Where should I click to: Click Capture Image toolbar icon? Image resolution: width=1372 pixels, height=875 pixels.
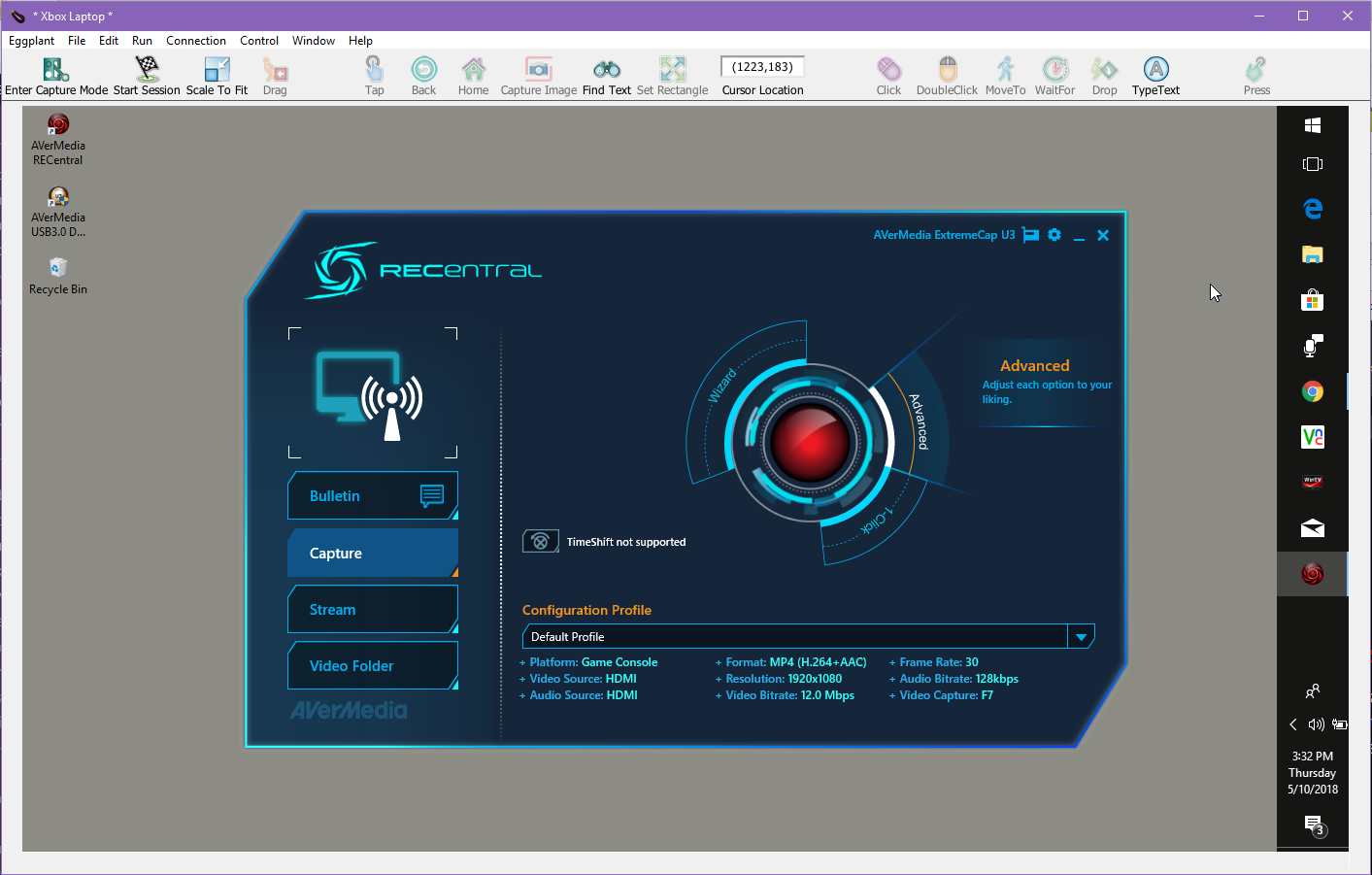point(539,69)
